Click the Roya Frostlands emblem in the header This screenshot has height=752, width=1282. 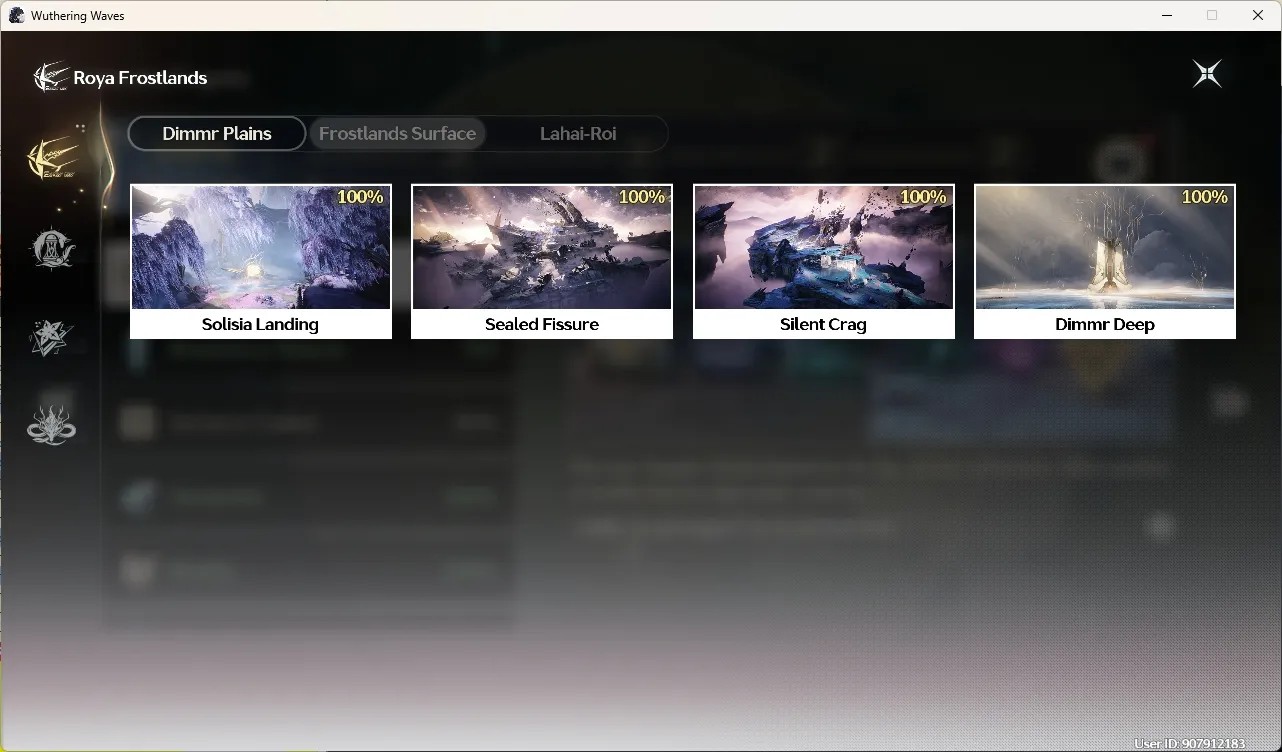(51, 77)
